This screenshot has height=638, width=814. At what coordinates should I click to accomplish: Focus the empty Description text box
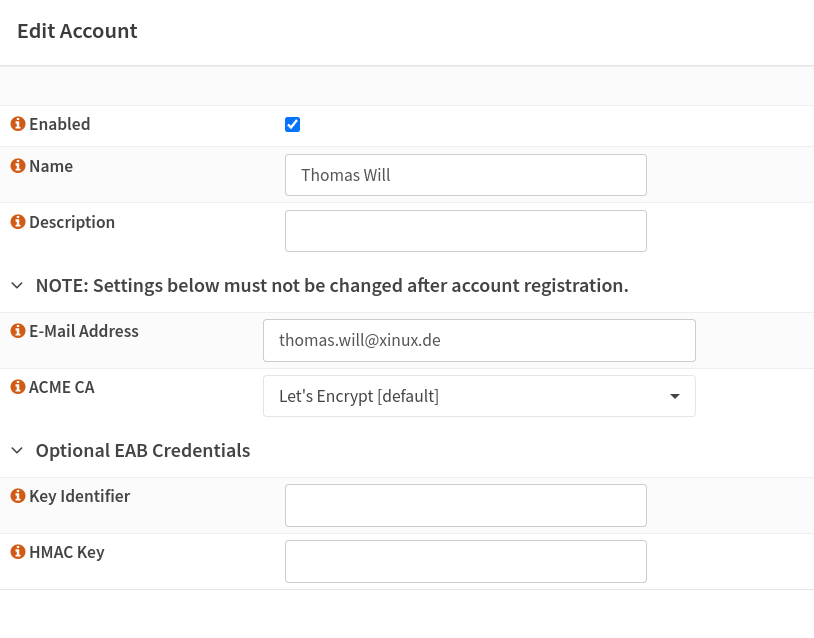[x=465, y=231]
